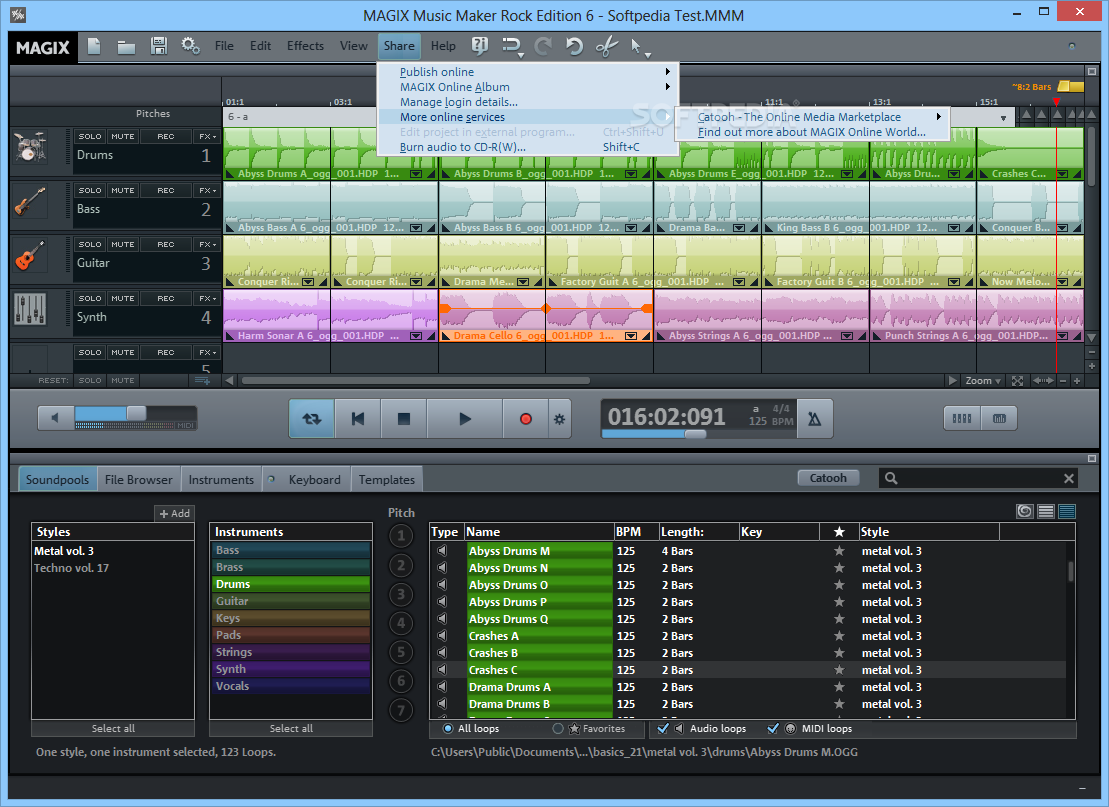
Task: Click the Catooh button
Action: click(x=828, y=478)
